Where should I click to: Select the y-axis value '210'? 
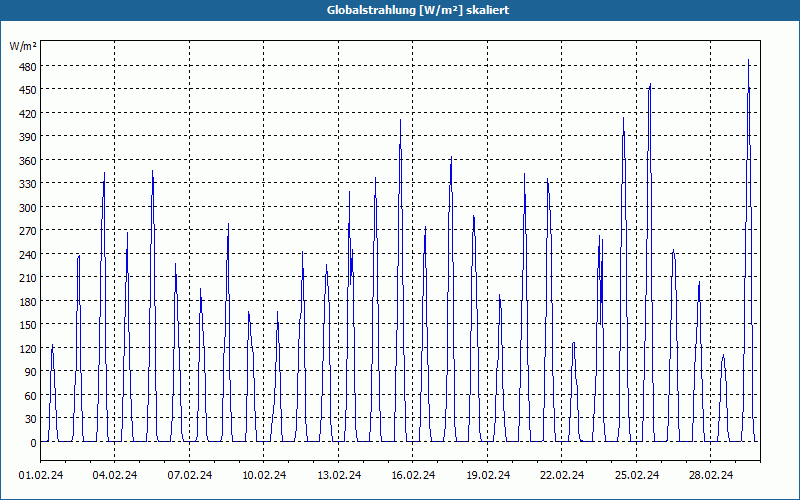click(x=27, y=278)
